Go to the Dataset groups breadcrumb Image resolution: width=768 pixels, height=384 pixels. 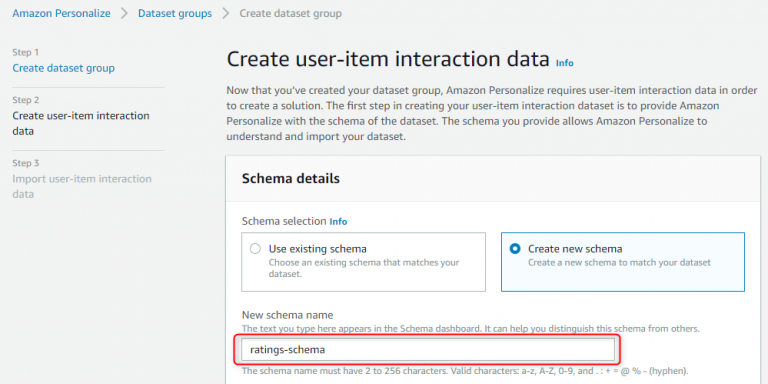coord(175,13)
